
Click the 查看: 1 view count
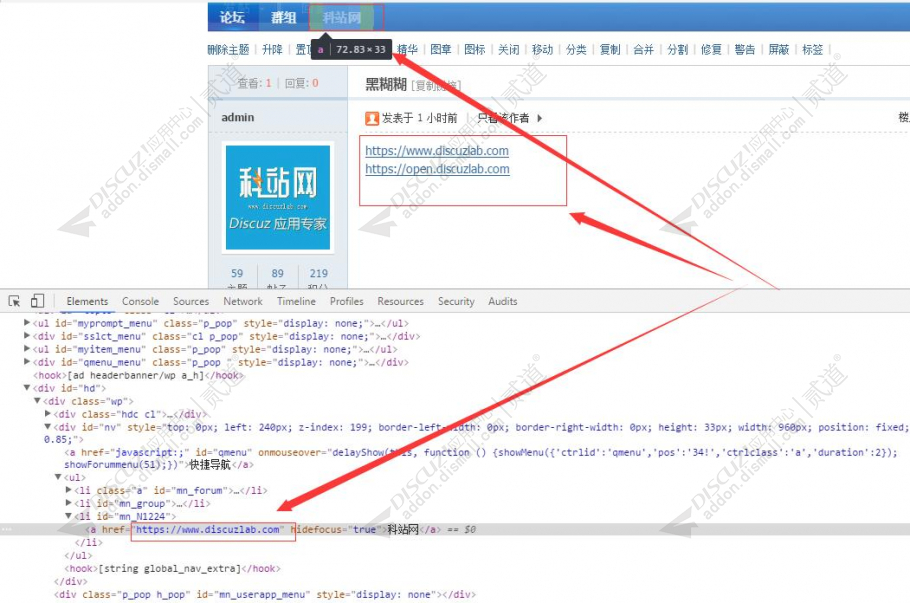(254, 83)
